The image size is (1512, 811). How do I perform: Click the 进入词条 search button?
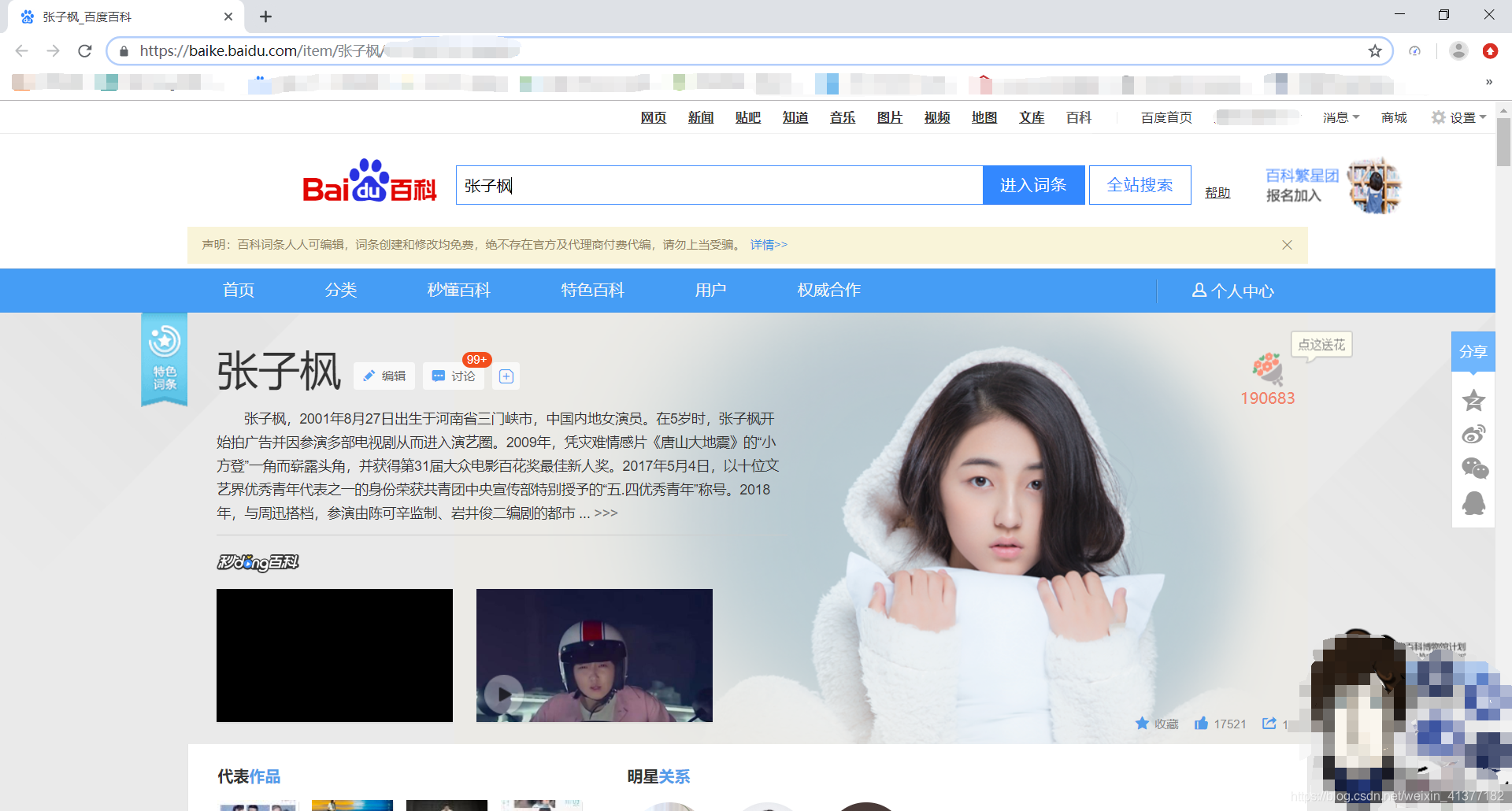pyautogui.click(x=1033, y=184)
